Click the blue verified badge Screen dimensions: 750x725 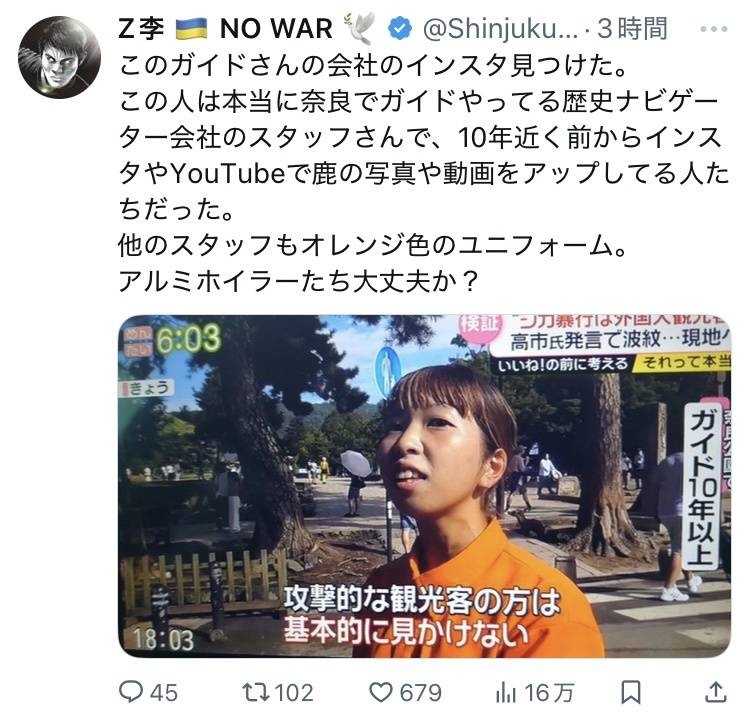coord(399,28)
